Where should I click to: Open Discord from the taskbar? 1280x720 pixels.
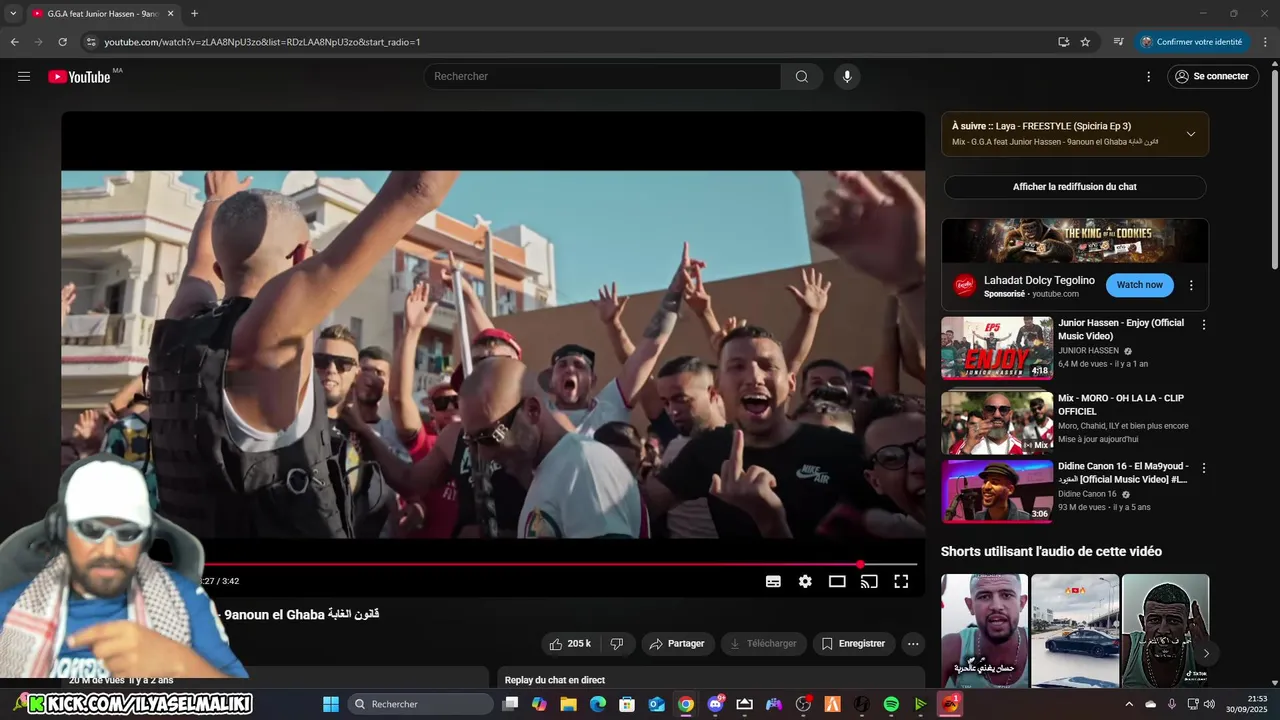pos(715,704)
